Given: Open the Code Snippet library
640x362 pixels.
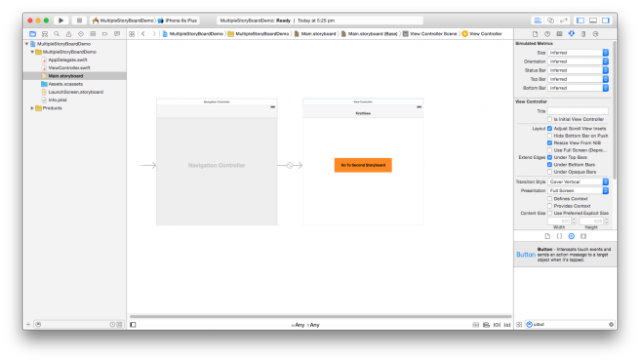Looking at the screenshot, I should [x=560, y=236].
